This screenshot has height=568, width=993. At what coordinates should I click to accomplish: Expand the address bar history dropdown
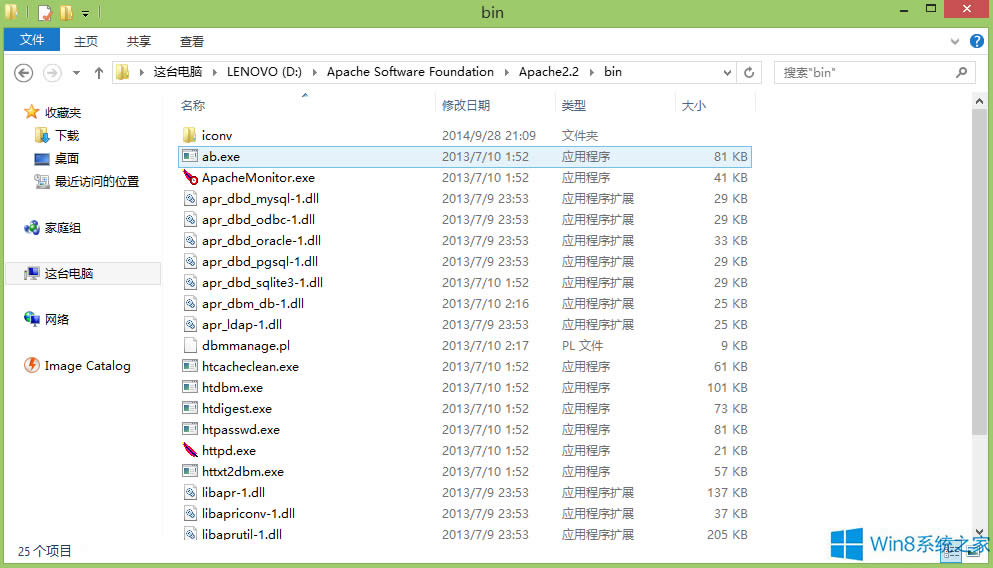point(727,72)
